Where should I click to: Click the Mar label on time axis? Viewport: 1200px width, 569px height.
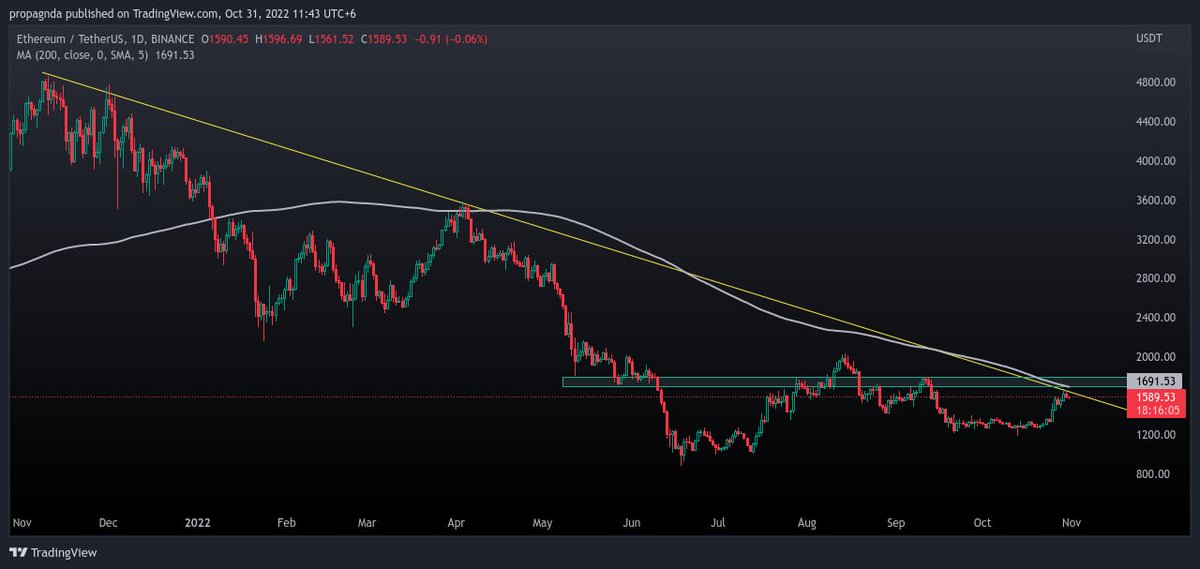point(367,523)
